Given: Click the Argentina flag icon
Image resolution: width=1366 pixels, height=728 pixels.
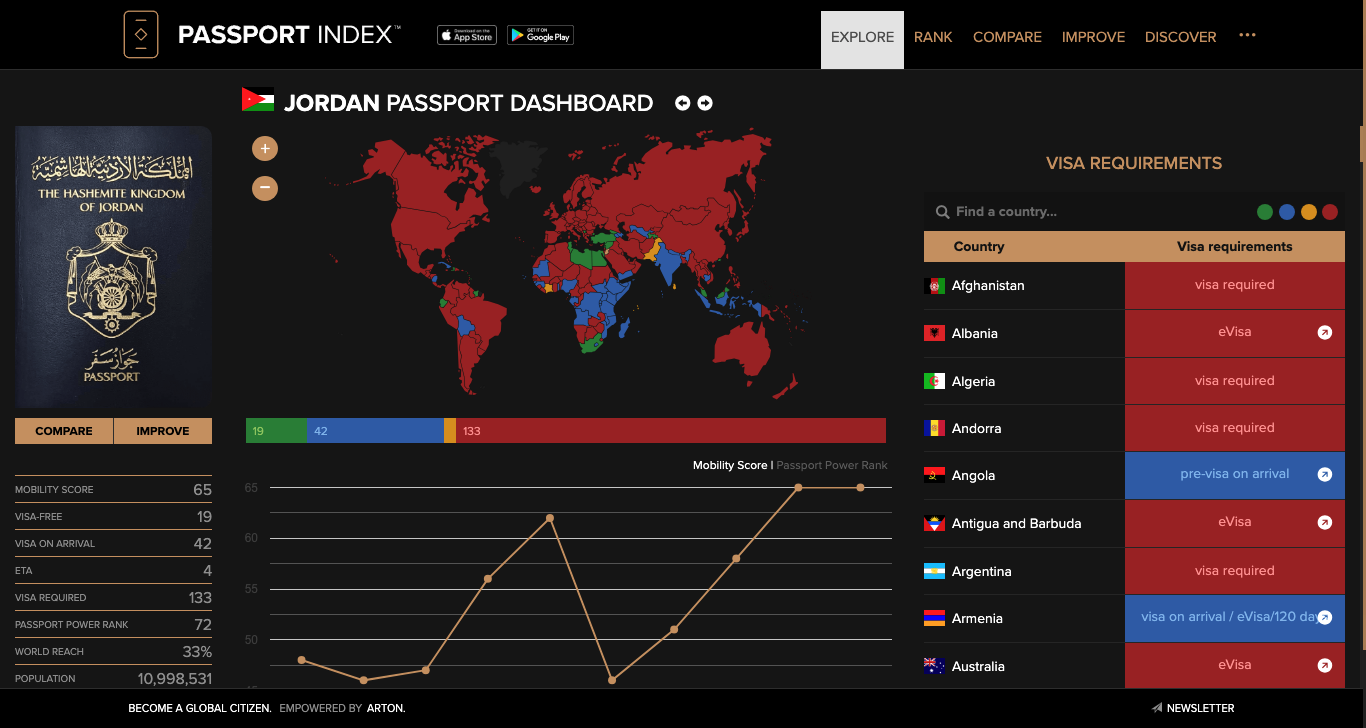Looking at the screenshot, I should [935, 571].
